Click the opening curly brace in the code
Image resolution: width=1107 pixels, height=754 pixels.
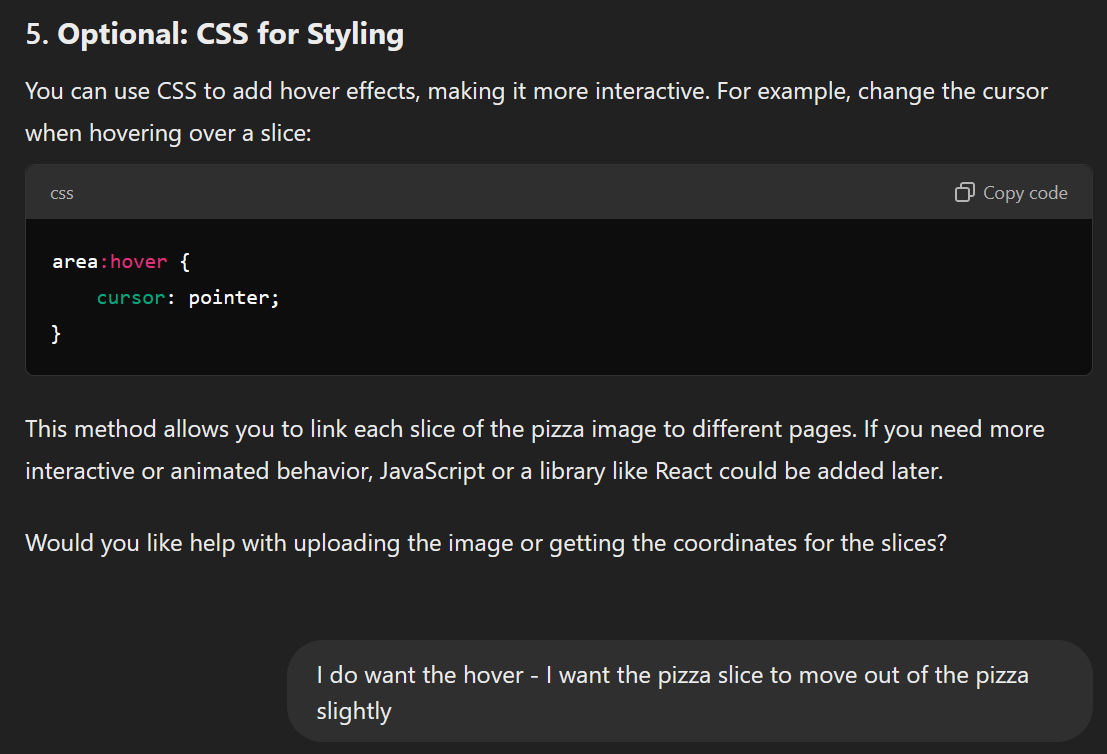(x=184, y=262)
